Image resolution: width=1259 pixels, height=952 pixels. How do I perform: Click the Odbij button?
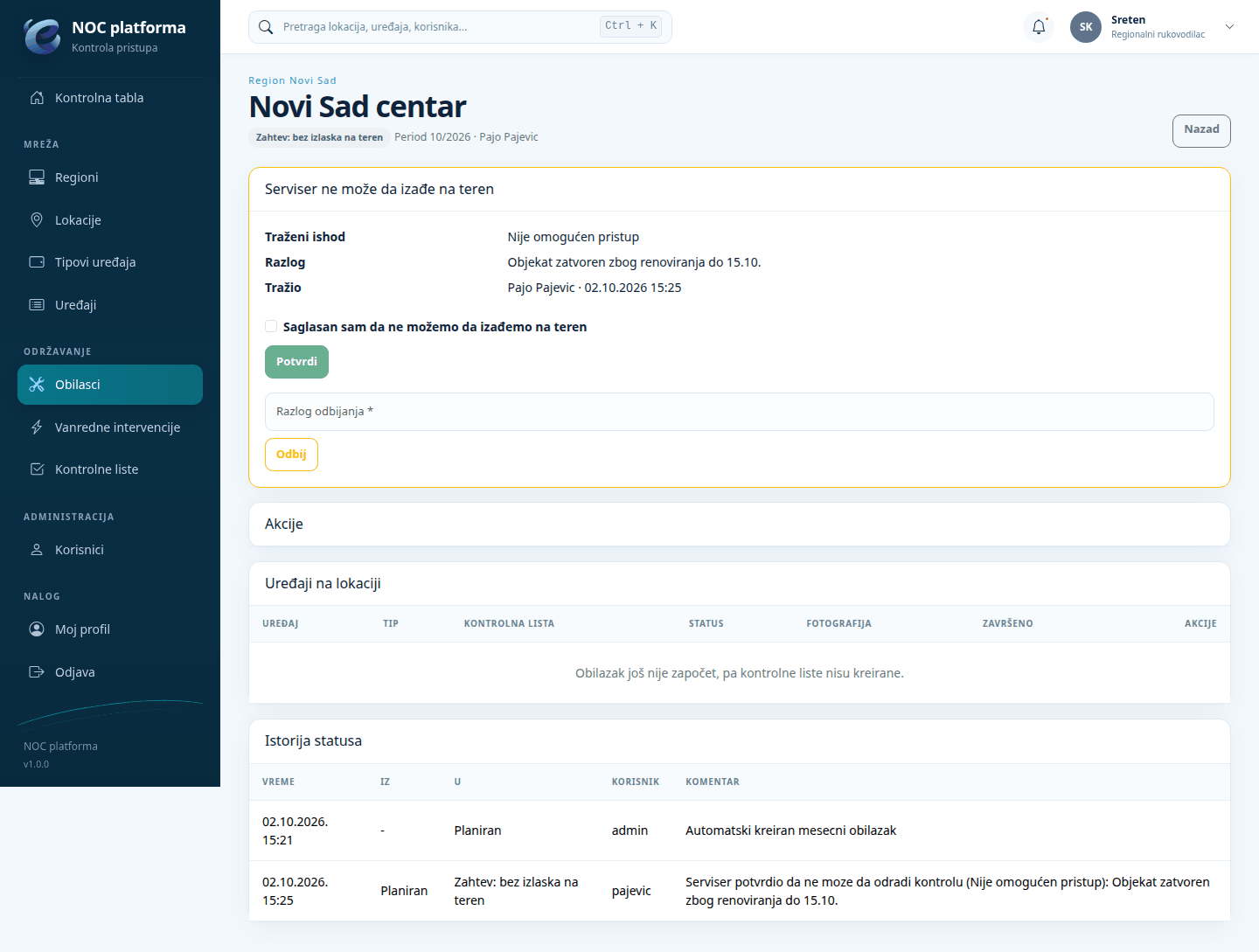[291, 455]
